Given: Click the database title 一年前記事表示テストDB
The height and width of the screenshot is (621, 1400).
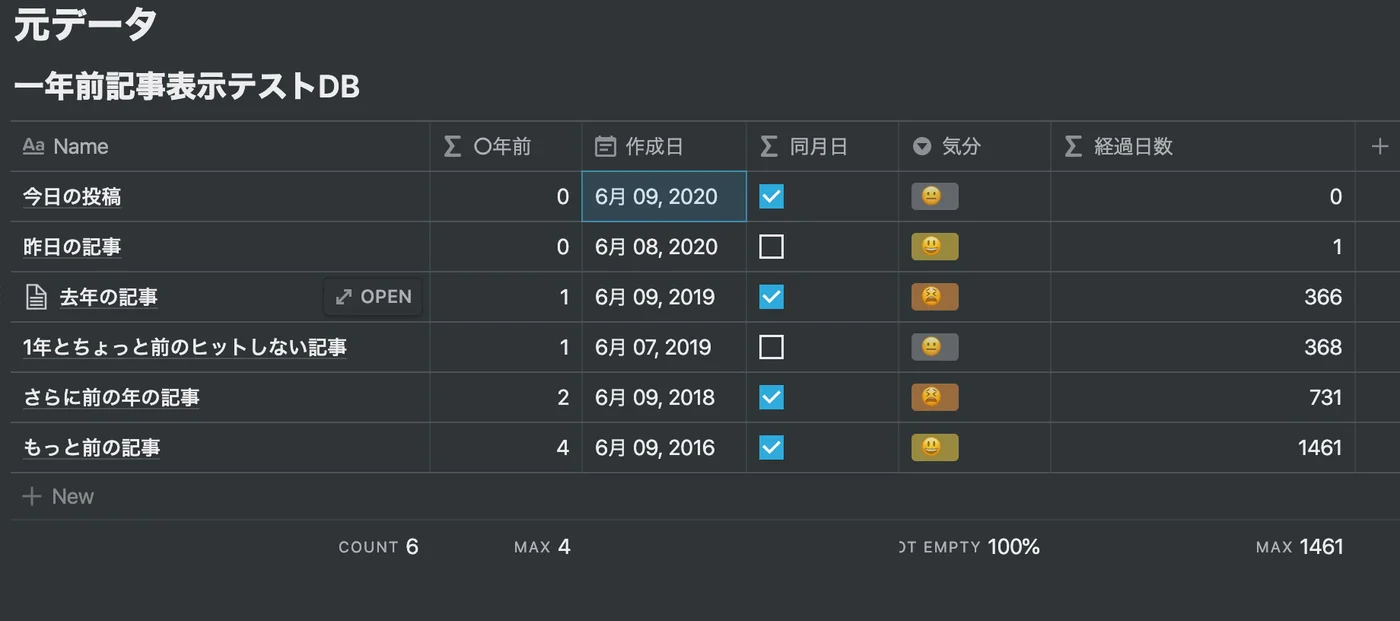Looking at the screenshot, I should coord(186,87).
